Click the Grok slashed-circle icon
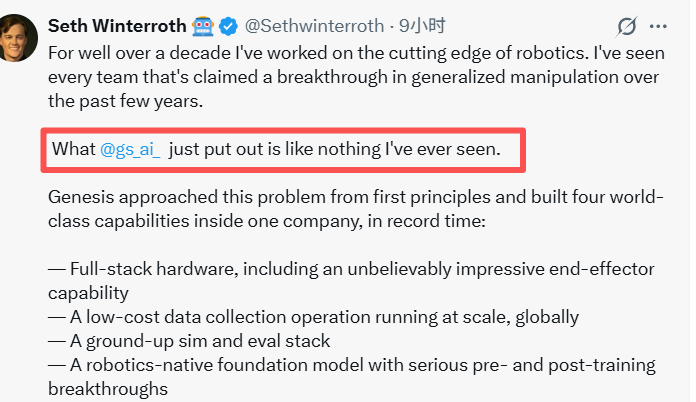Viewport: 696px width, 402px height. click(627, 27)
